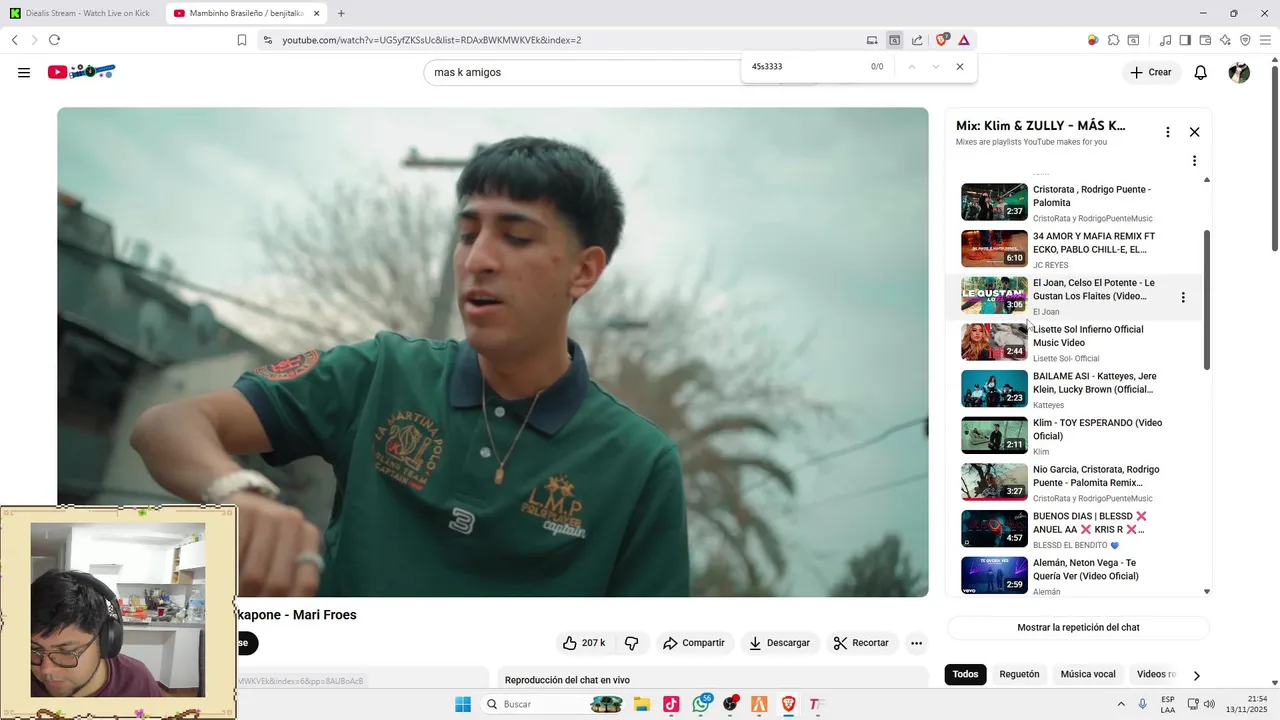Toggle the browser sidebar panel icon
1280x720 pixels.
pyautogui.click(x=1185, y=40)
